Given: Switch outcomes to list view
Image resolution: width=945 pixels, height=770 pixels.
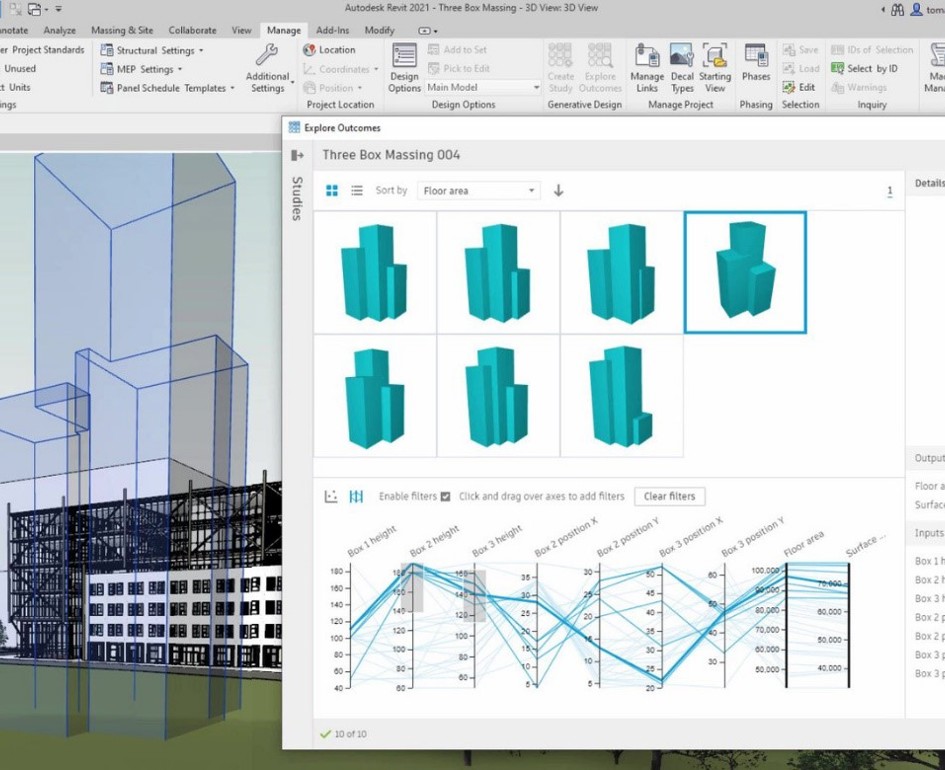Looking at the screenshot, I should [x=357, y=190].
